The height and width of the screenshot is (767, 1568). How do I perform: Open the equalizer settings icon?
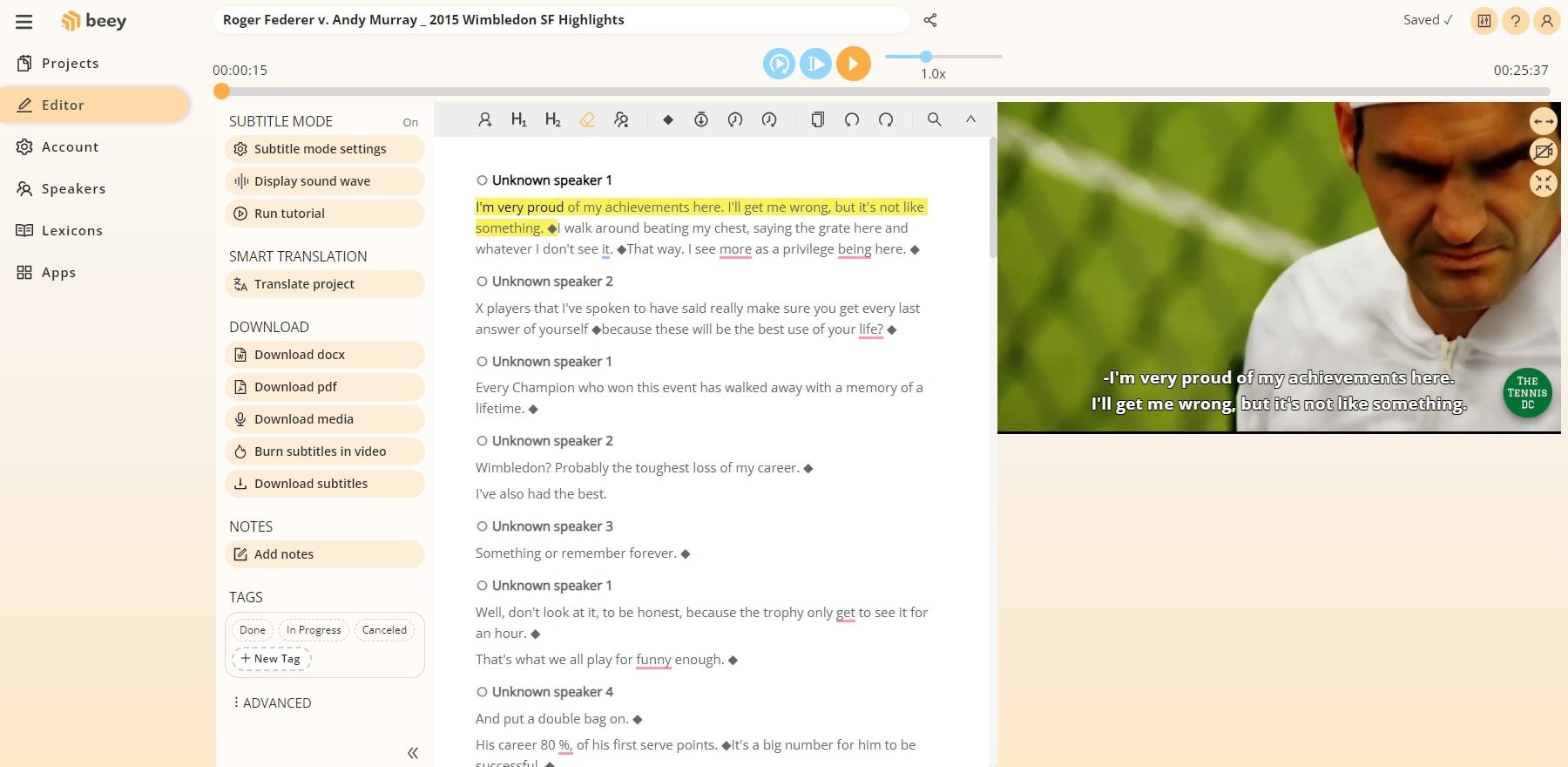(1484, 21)
